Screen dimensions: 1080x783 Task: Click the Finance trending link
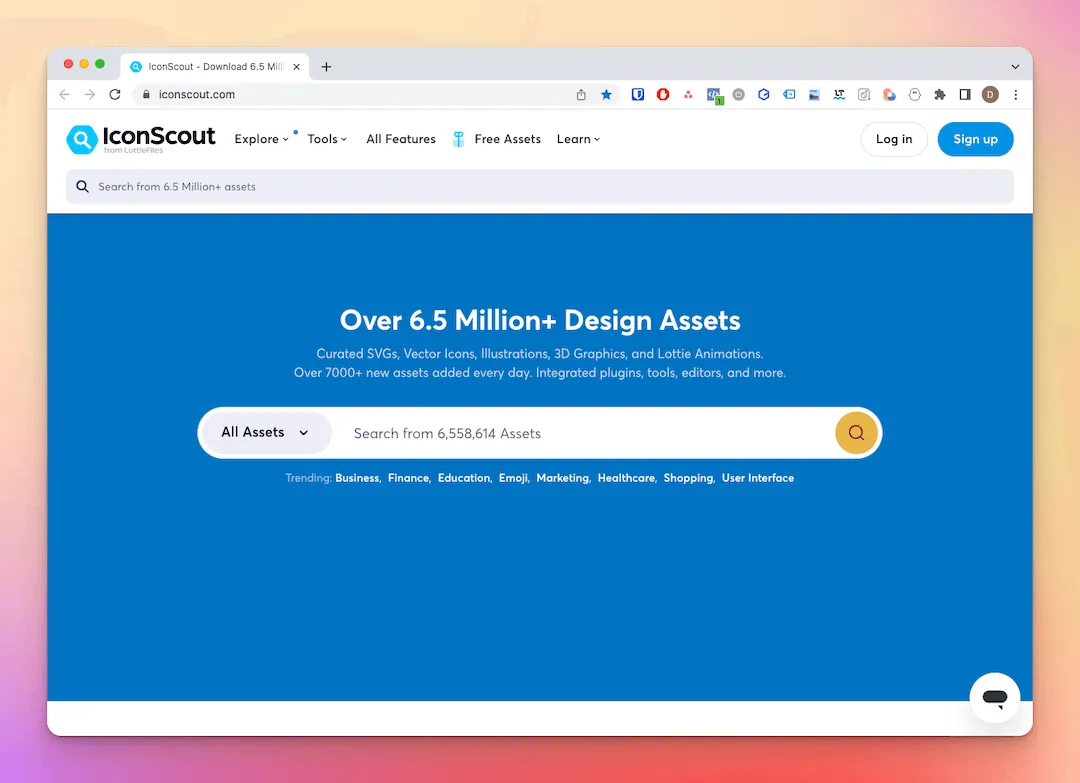click(x=408, y=478)
